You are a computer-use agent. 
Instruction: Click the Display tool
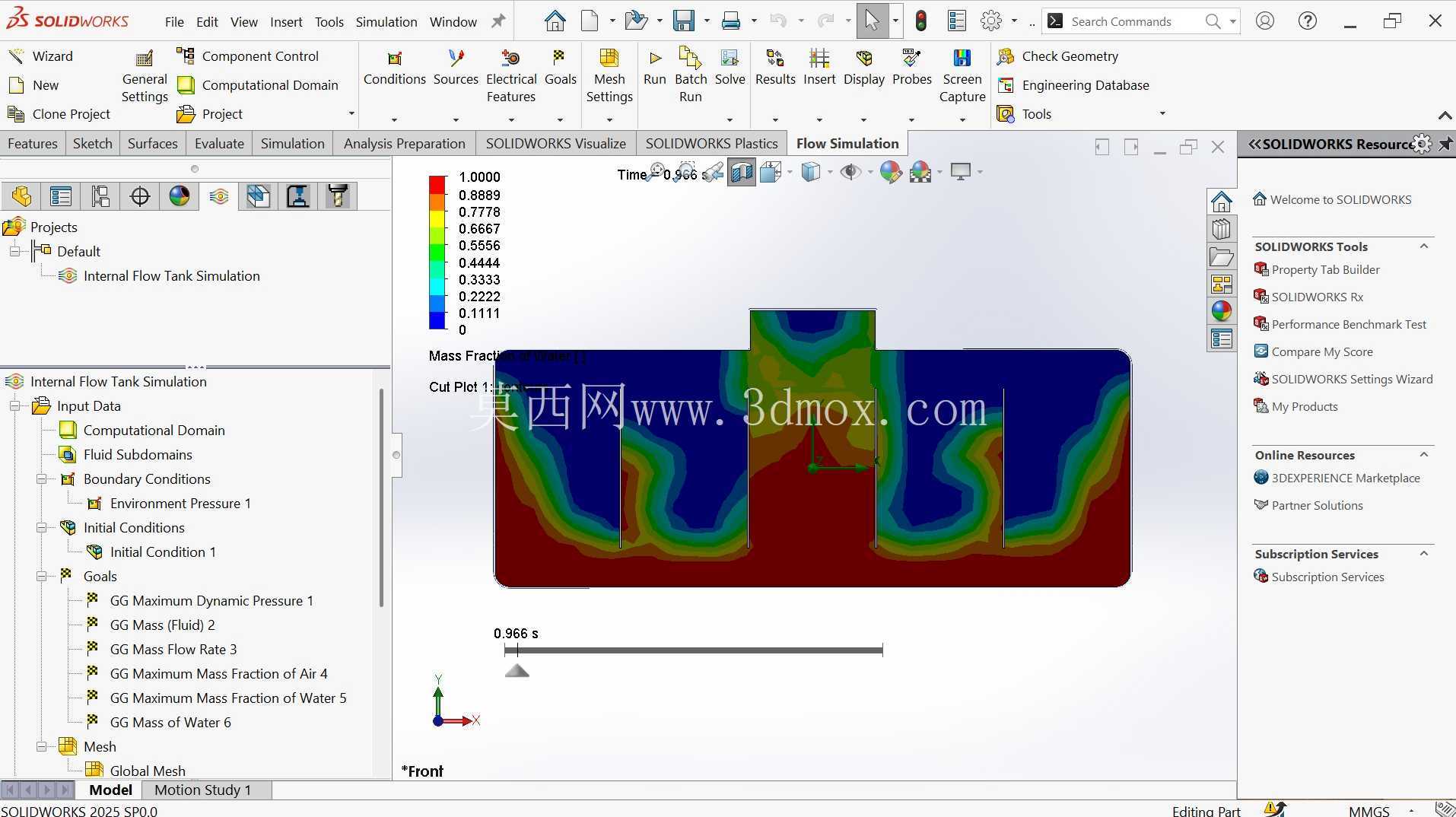pos(863,68)
